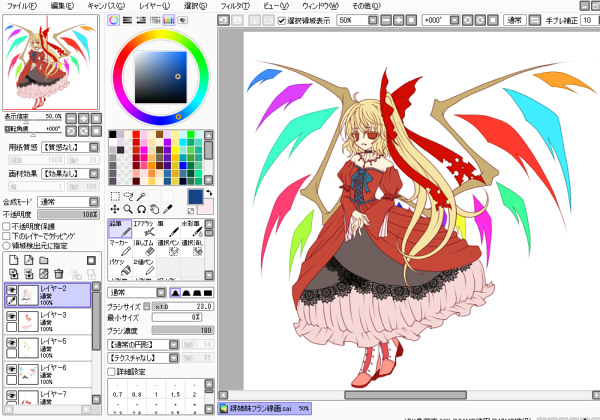This screenshot has width=600, height=420.
Task: Toggle the 選択領域表示 checkbox
Action: [x=282, y=20]
